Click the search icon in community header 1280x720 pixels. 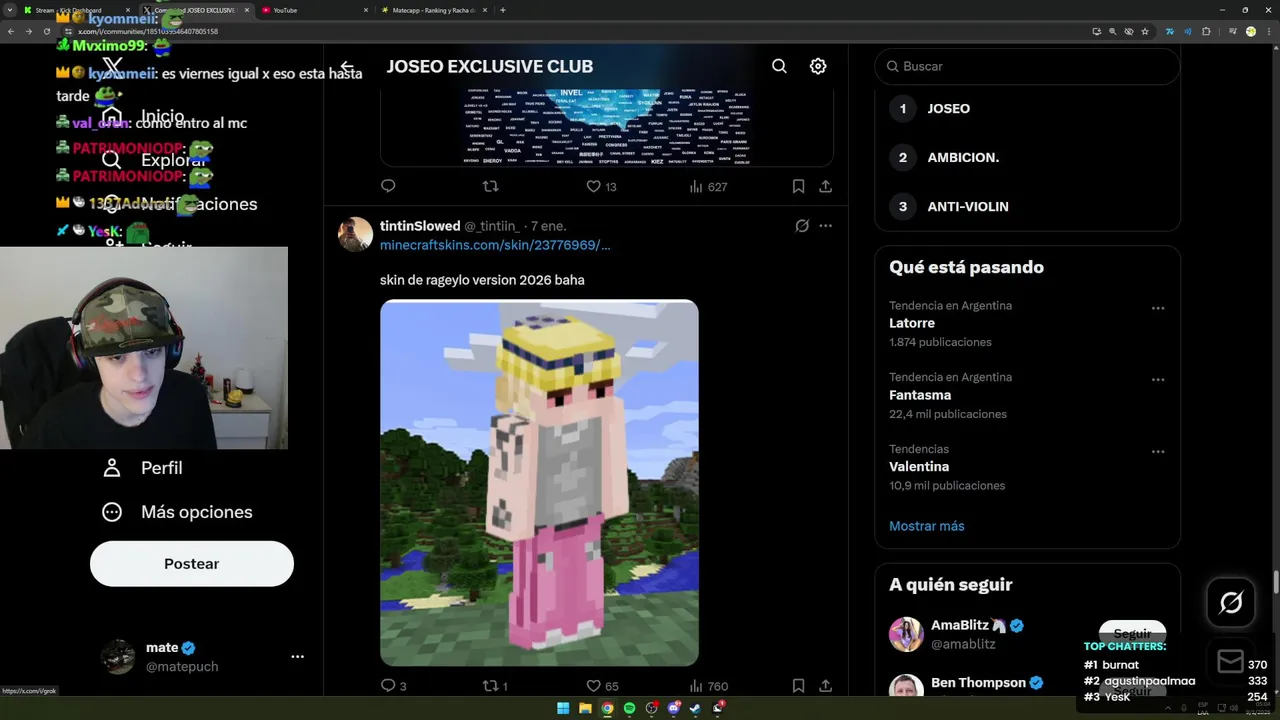(x=779, y=66)
